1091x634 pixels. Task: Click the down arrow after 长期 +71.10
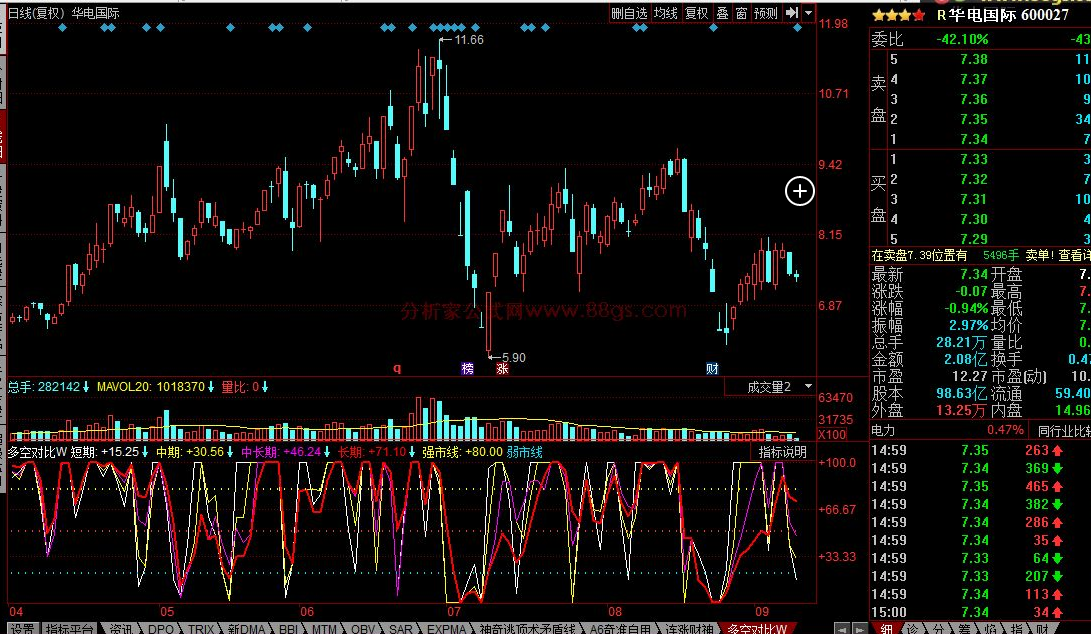(411, 452)
